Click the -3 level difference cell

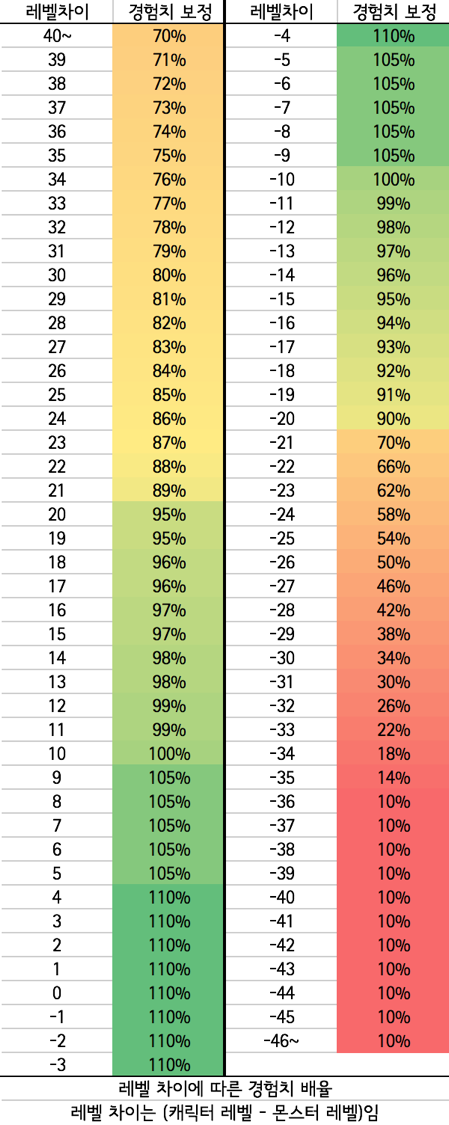pyautogui.click(x=57, y=1063)
